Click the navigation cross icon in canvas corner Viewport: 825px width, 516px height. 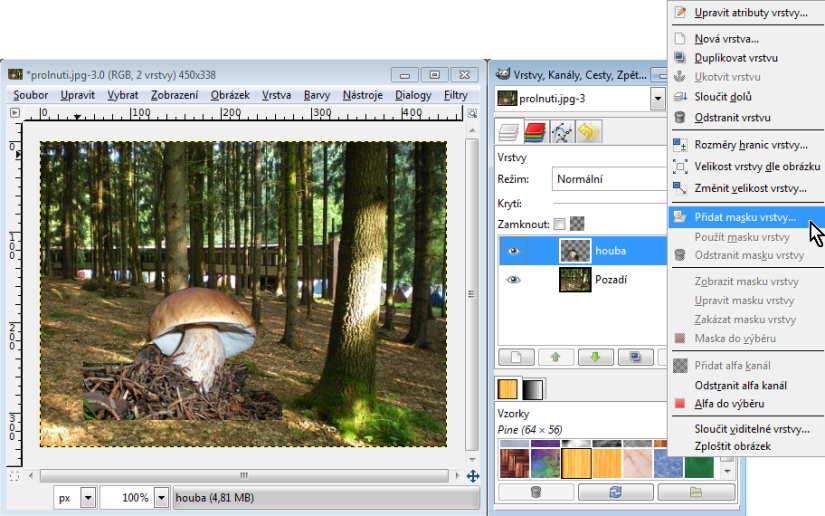click(473, 476)
